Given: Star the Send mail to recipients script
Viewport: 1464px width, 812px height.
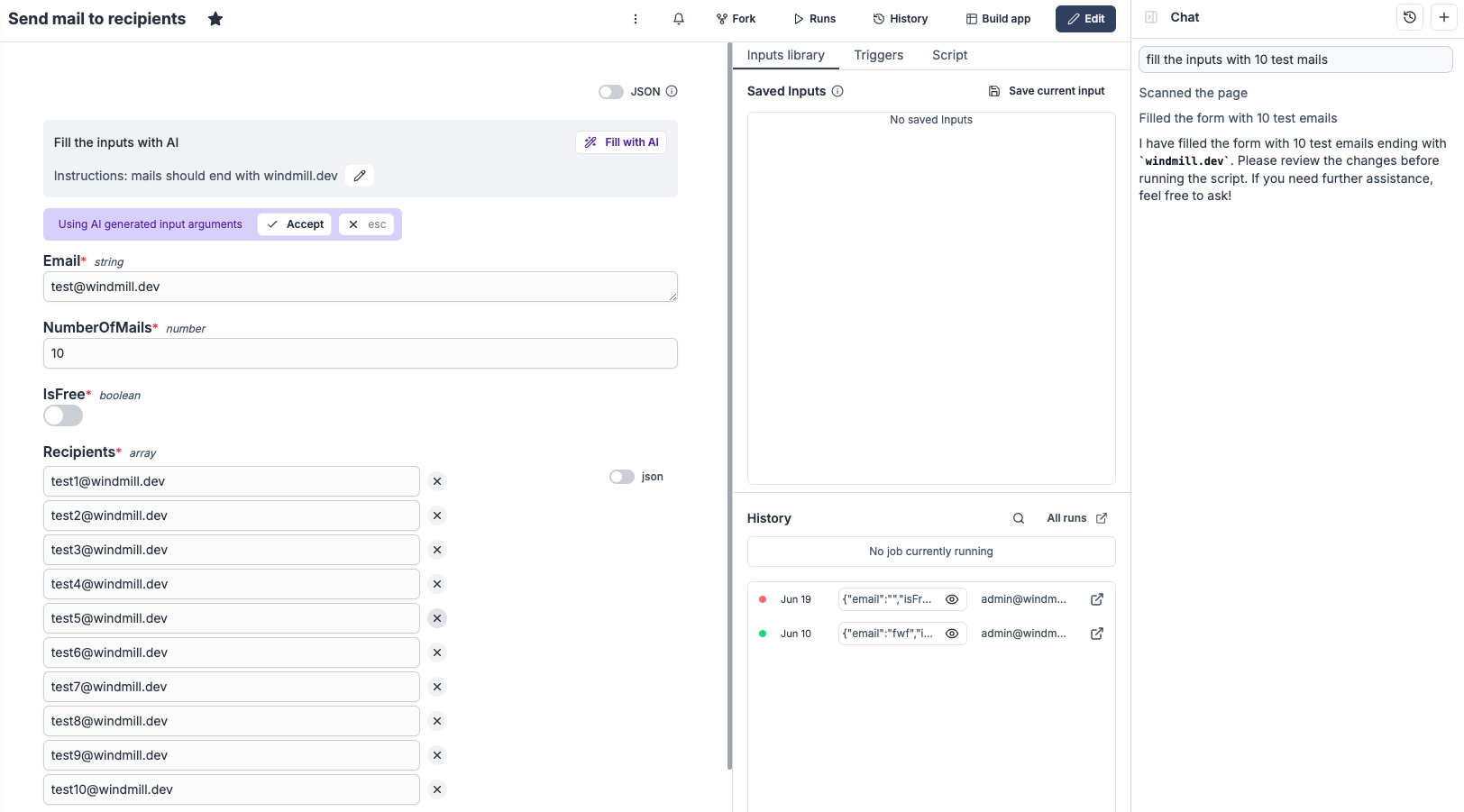Looking at the screenshot, I should pos(215,19).
